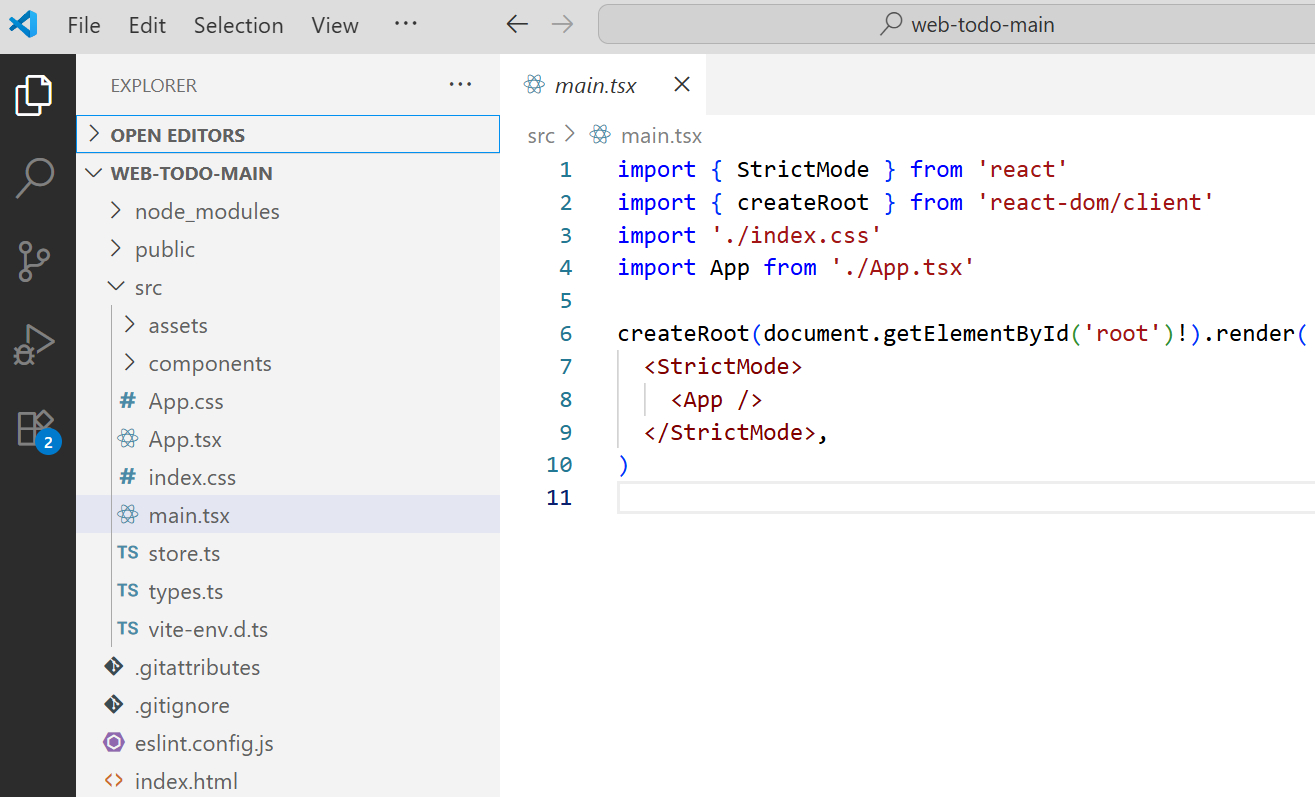Click the web-todo-main search box

[x=955, y=25]
